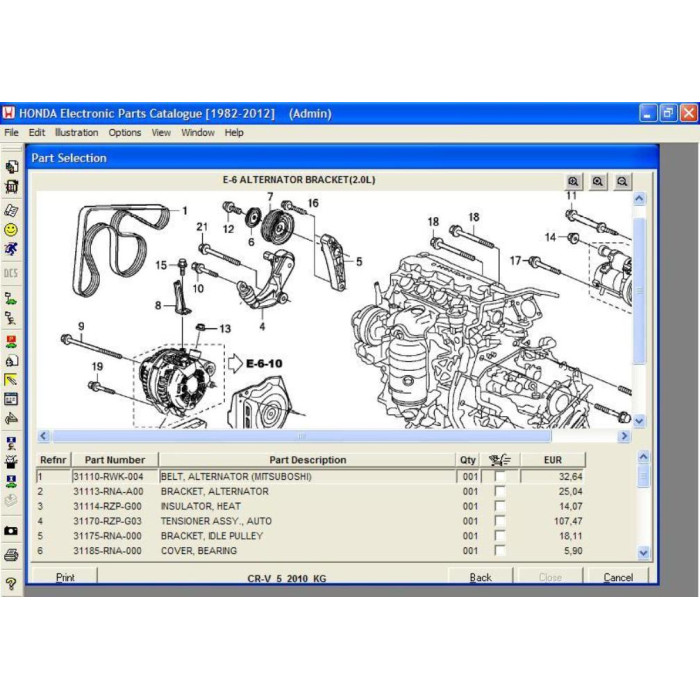Tick checkbox for INSULATOR, HEAT row
This screenshot has width=700, height=700.
tap(500, 506)
